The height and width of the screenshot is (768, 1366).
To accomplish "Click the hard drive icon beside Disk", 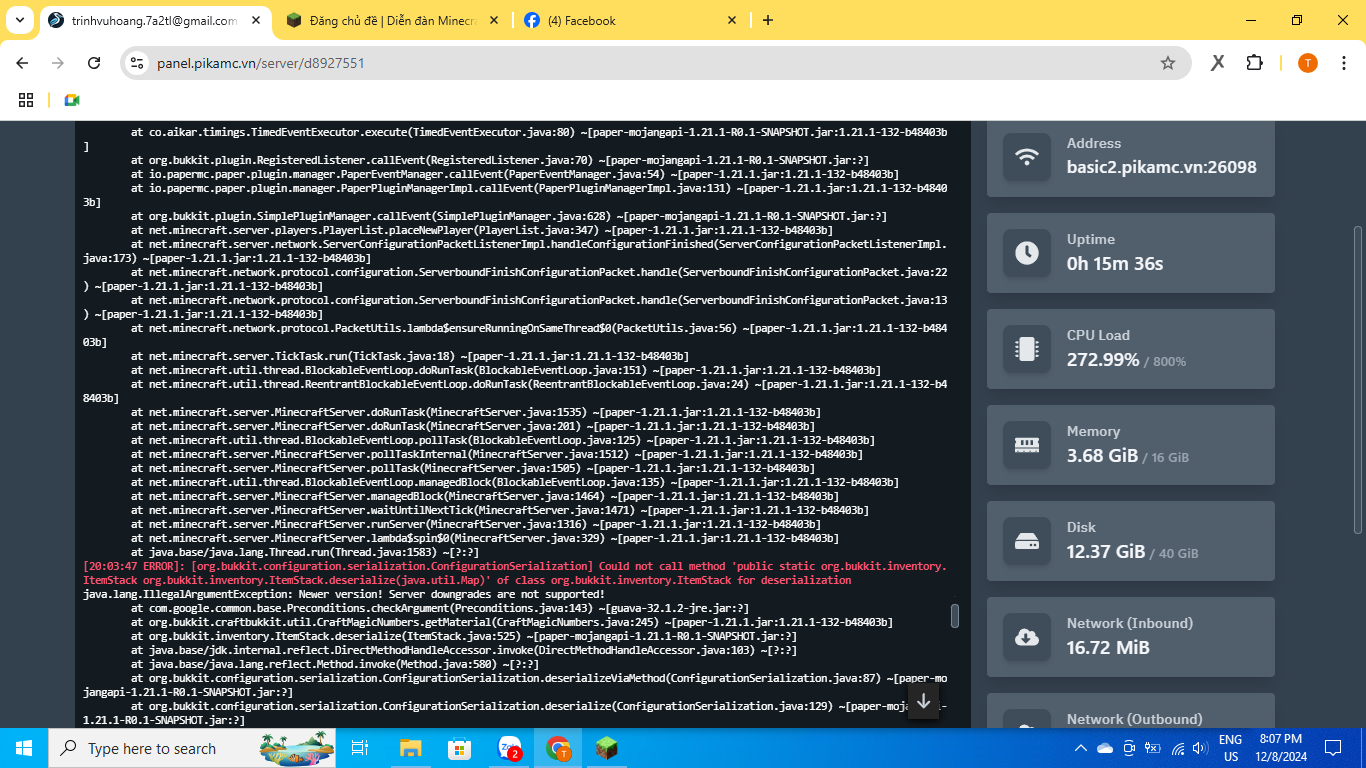I will coord(1027,541).
